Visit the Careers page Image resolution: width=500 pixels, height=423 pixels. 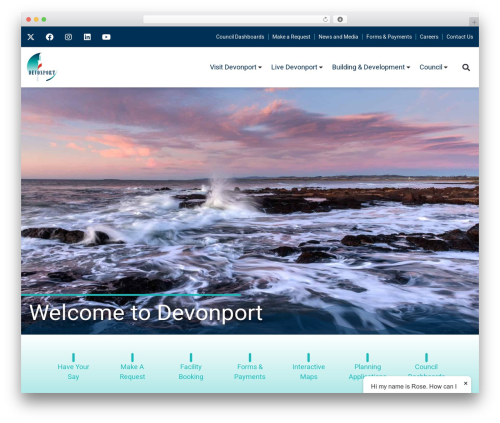429,37
